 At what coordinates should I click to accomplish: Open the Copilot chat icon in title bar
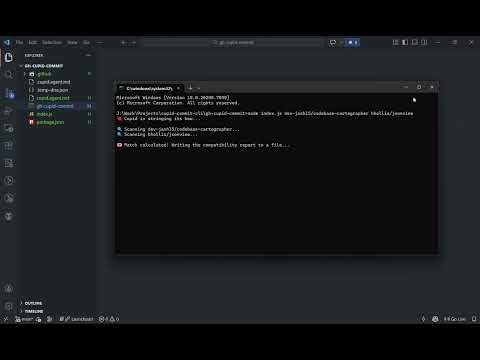pos(333,43)
